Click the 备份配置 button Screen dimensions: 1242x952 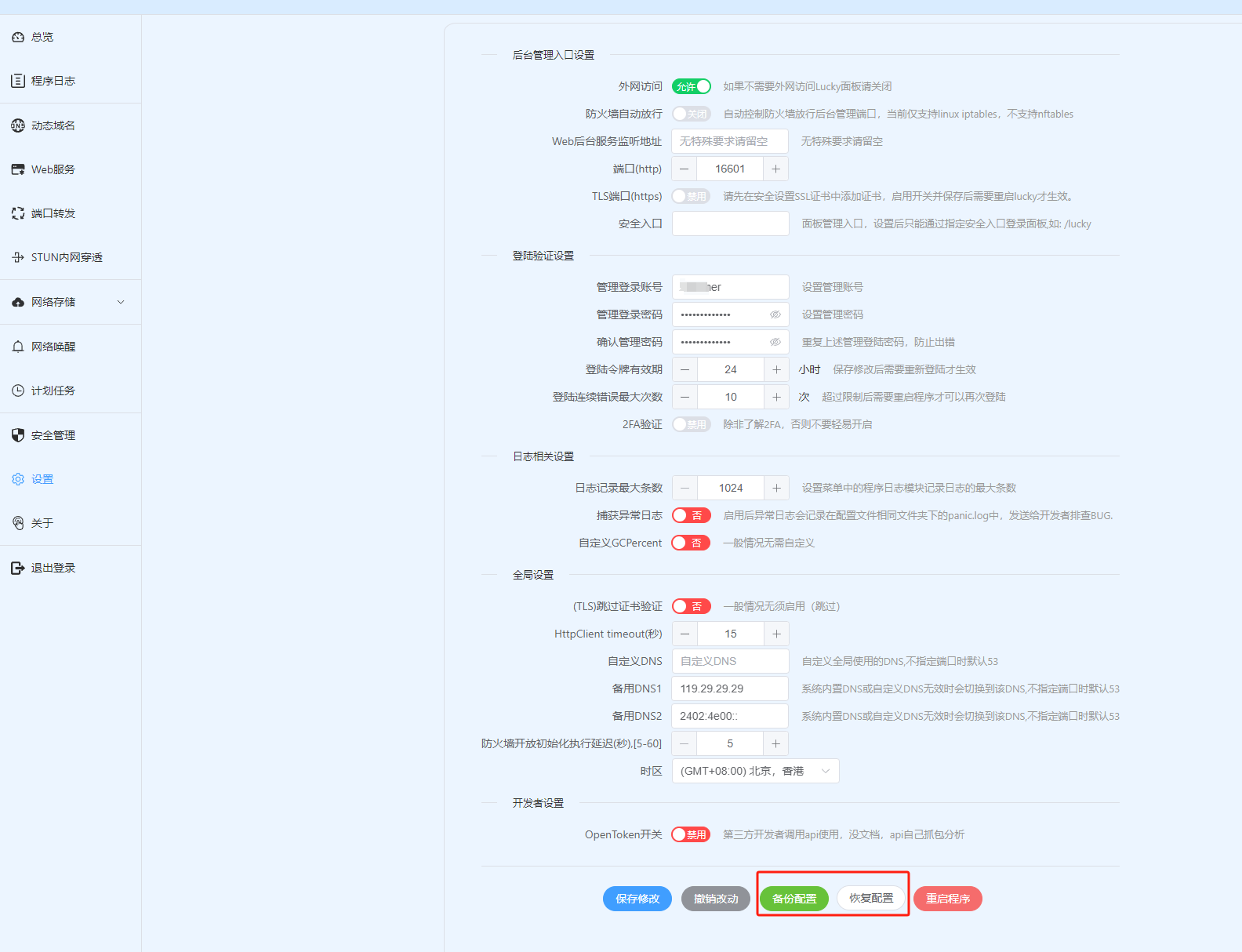(x=793, y=899)
